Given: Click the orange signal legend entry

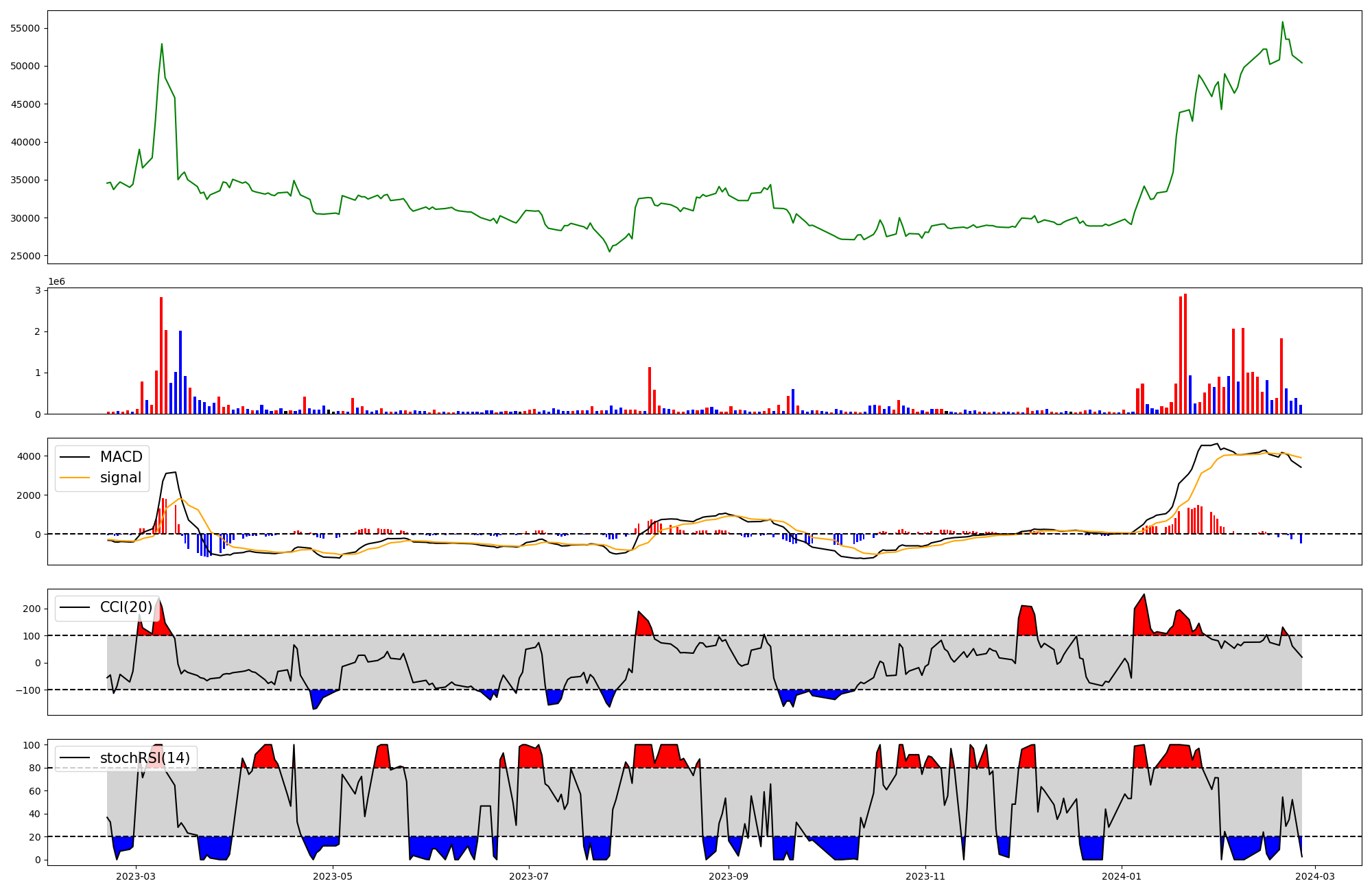Looking at the screenshot, I should coord(120,478).
